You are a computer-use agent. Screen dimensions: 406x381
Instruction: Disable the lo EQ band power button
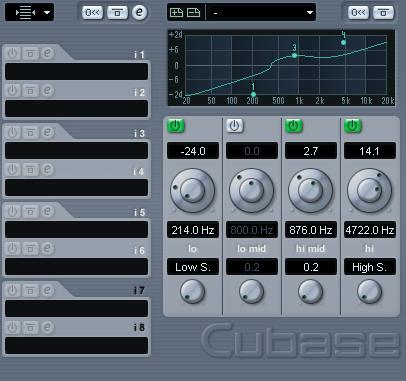point(176,126)
